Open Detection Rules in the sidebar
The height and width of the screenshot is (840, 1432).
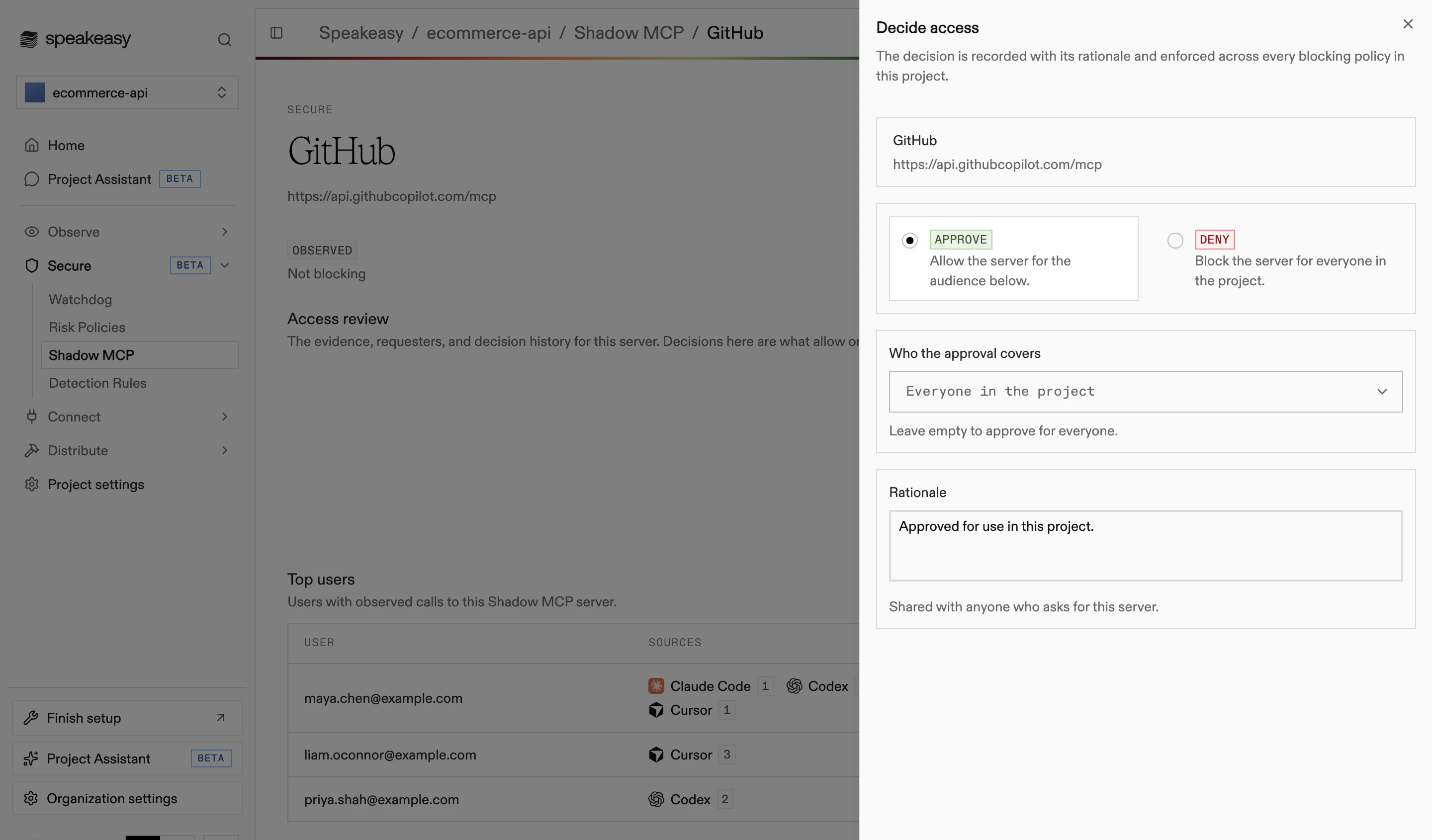pyautogui.click(x=98, y=383)
